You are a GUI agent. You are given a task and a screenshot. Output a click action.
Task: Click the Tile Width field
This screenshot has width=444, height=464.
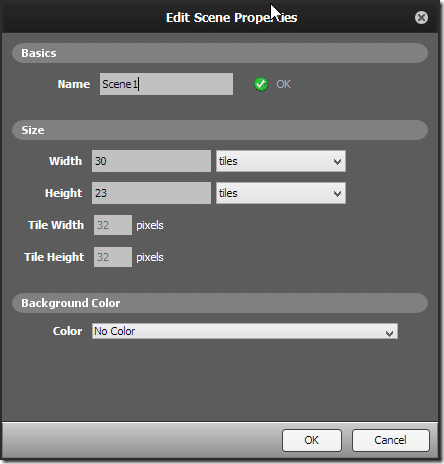click(113, 225)
